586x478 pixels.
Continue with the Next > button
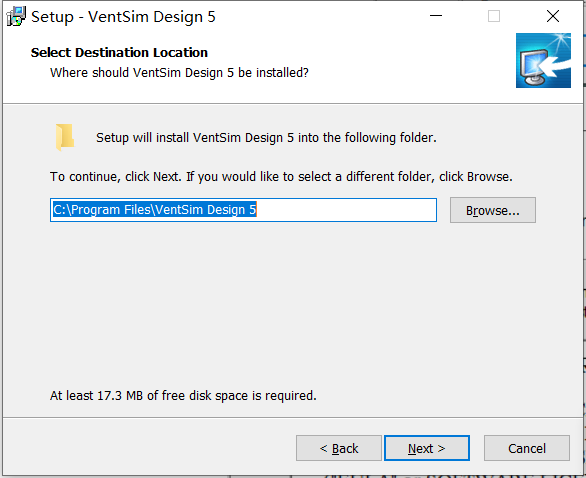[x=427, y=448]
